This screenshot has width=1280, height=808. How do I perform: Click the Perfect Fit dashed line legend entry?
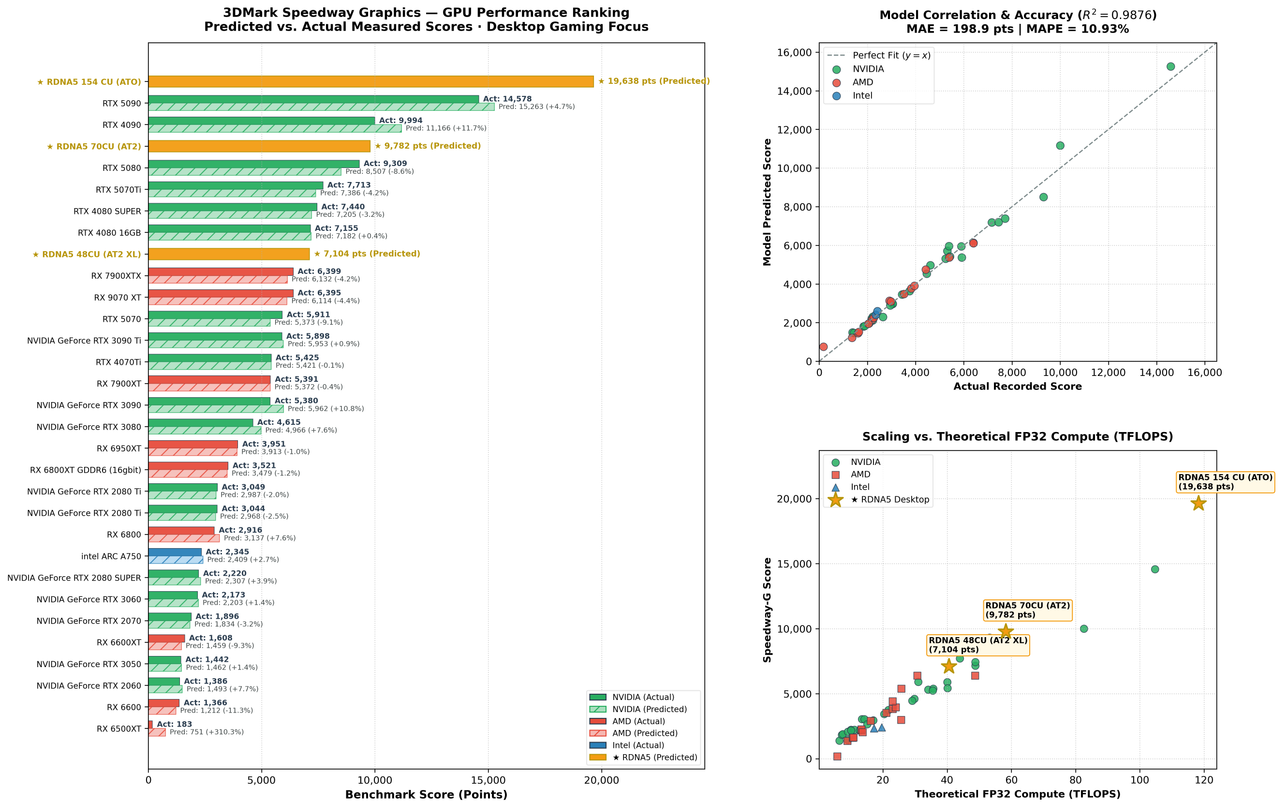[875, 53]
